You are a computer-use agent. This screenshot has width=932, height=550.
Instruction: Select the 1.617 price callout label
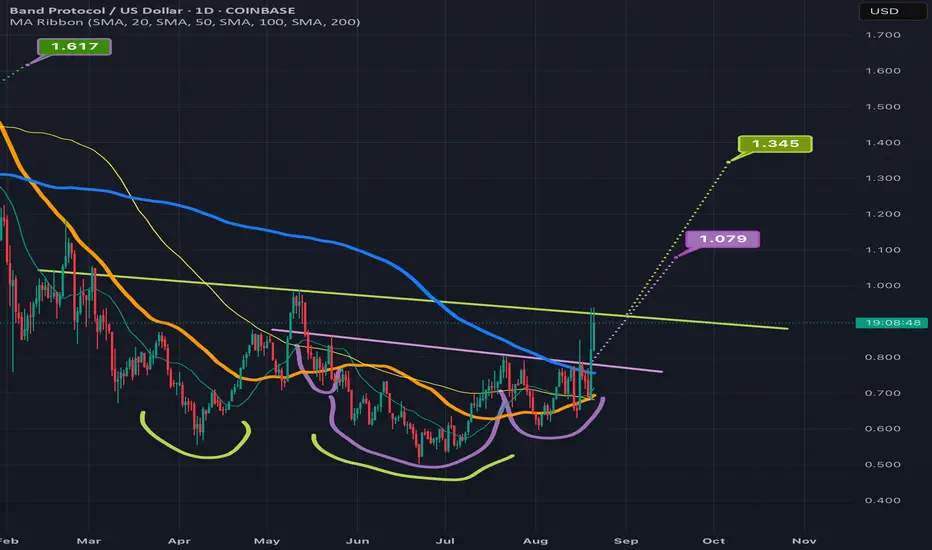tap(74, 46)
